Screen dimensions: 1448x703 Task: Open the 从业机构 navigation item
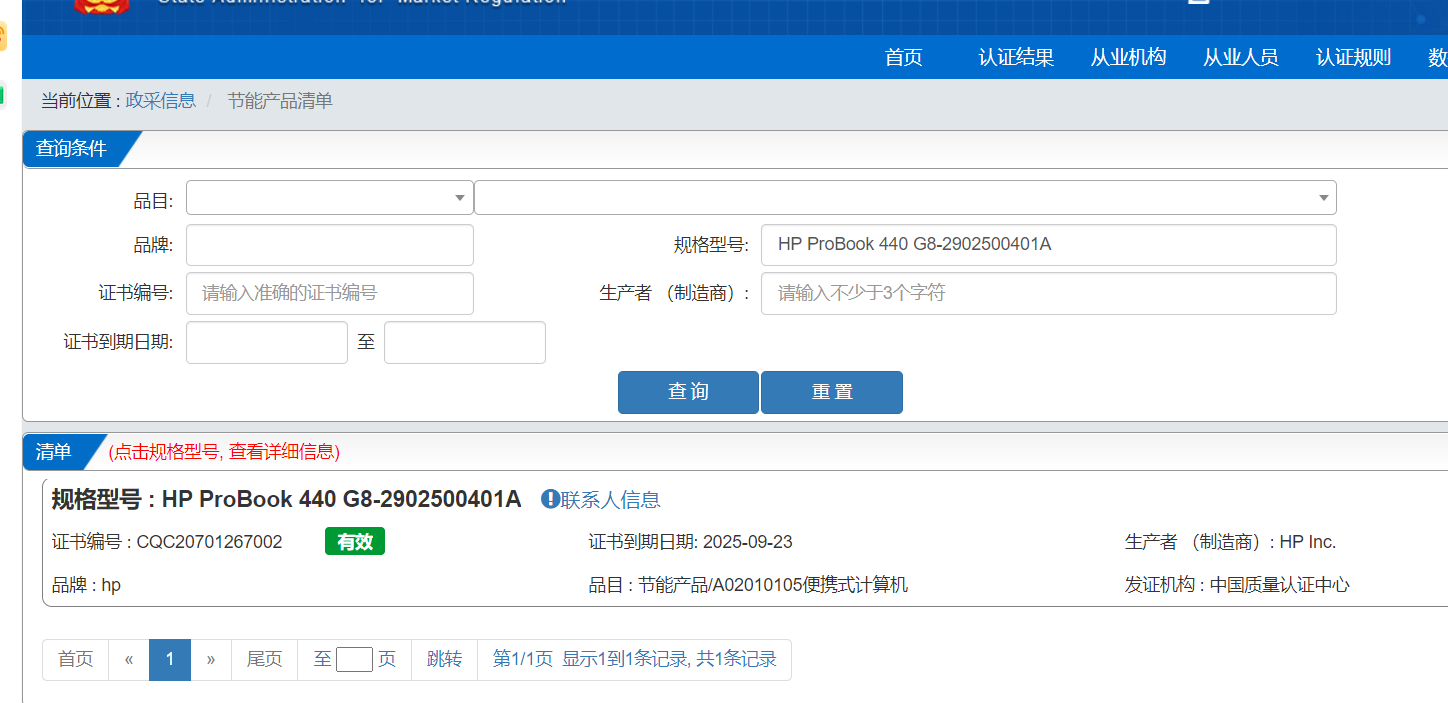pyautogui.click(x=1129, y=57)
